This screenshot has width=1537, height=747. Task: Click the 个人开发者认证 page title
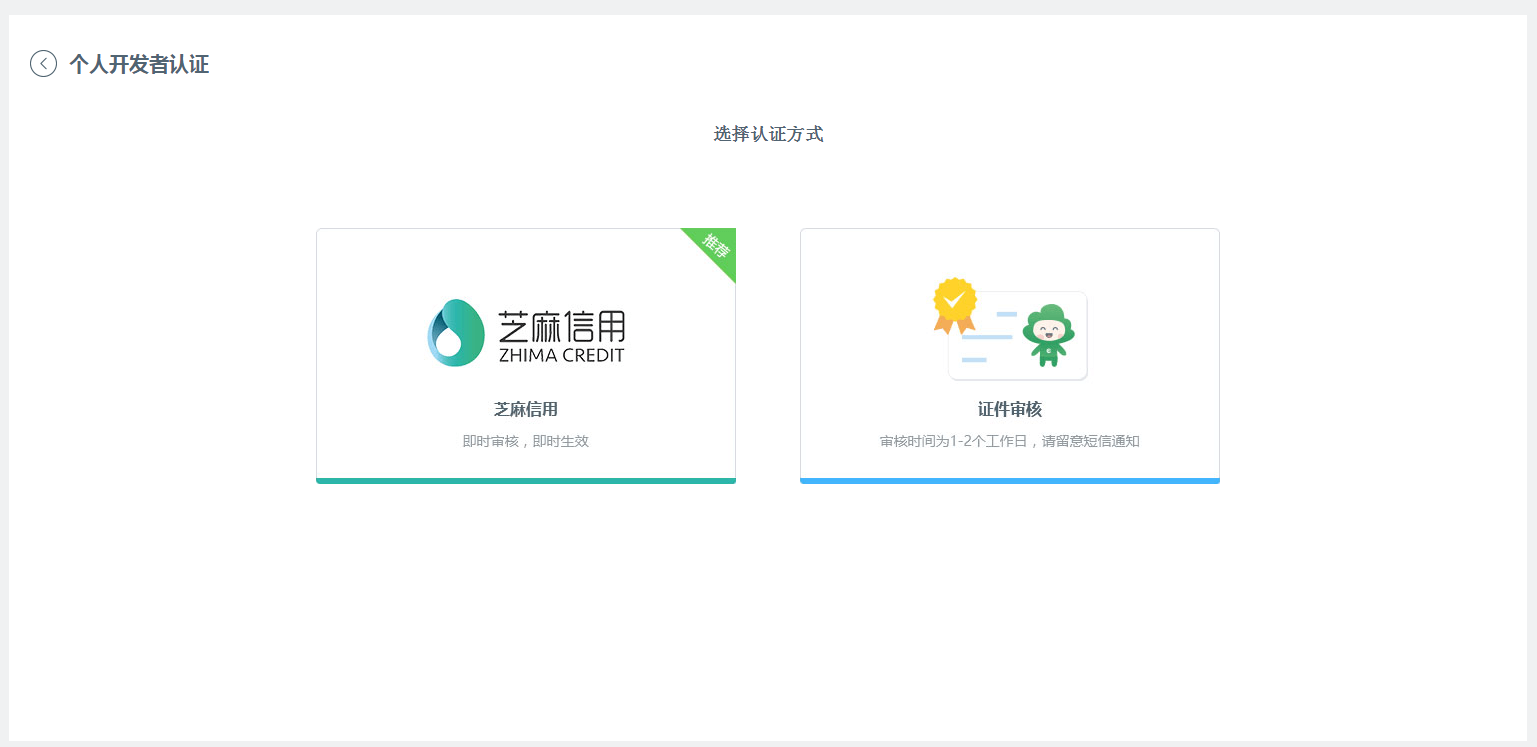pos(139,65)
